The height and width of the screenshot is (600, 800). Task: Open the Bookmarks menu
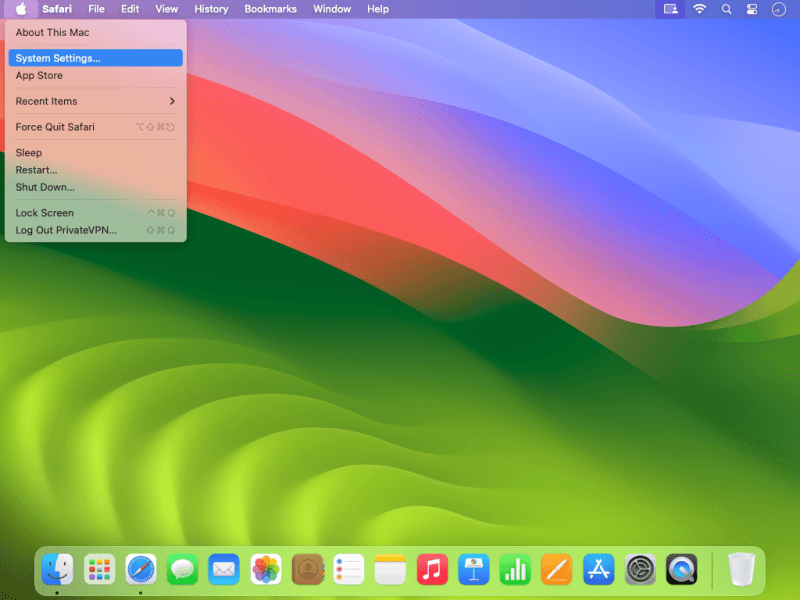pos(270,9)
